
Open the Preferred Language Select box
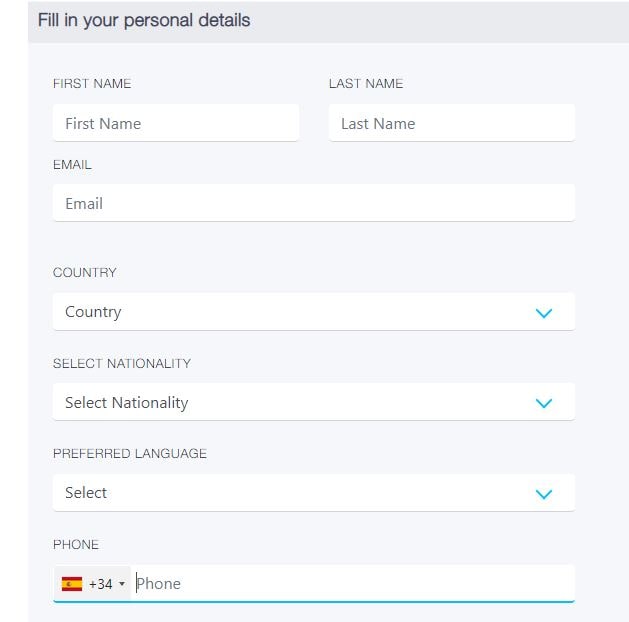pos(314,493)
